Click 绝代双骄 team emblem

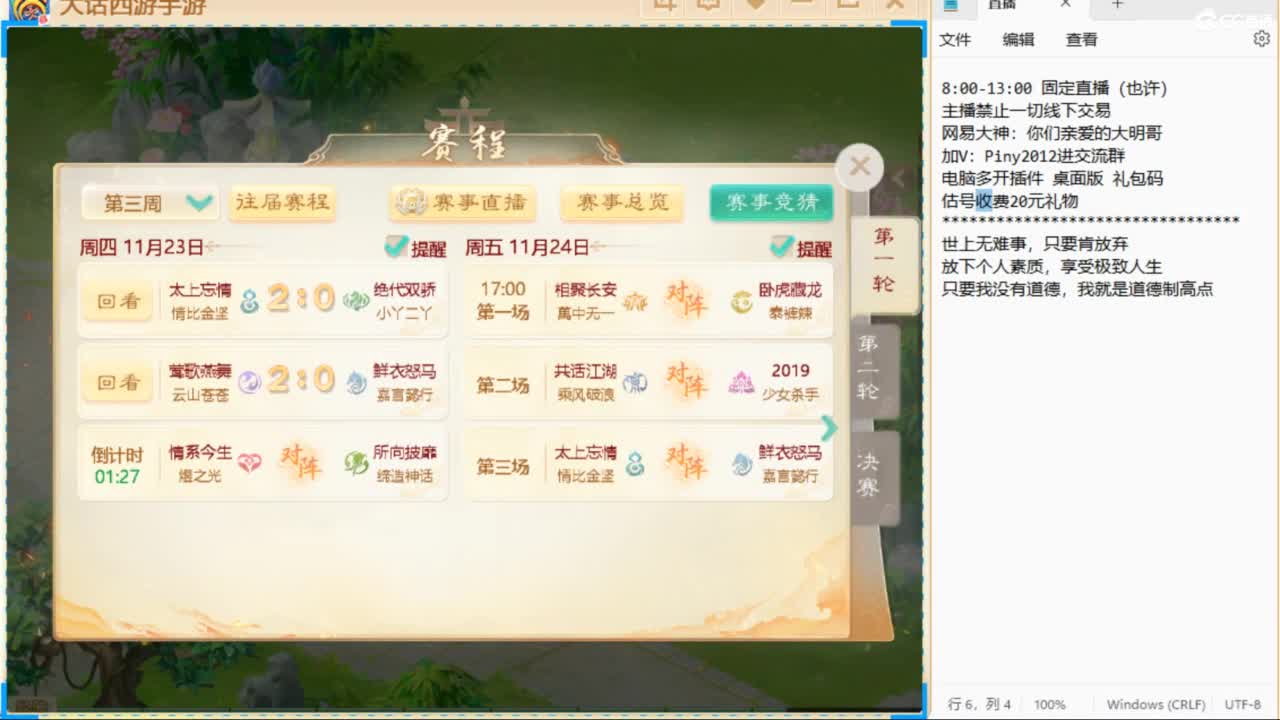click(356, 300)
